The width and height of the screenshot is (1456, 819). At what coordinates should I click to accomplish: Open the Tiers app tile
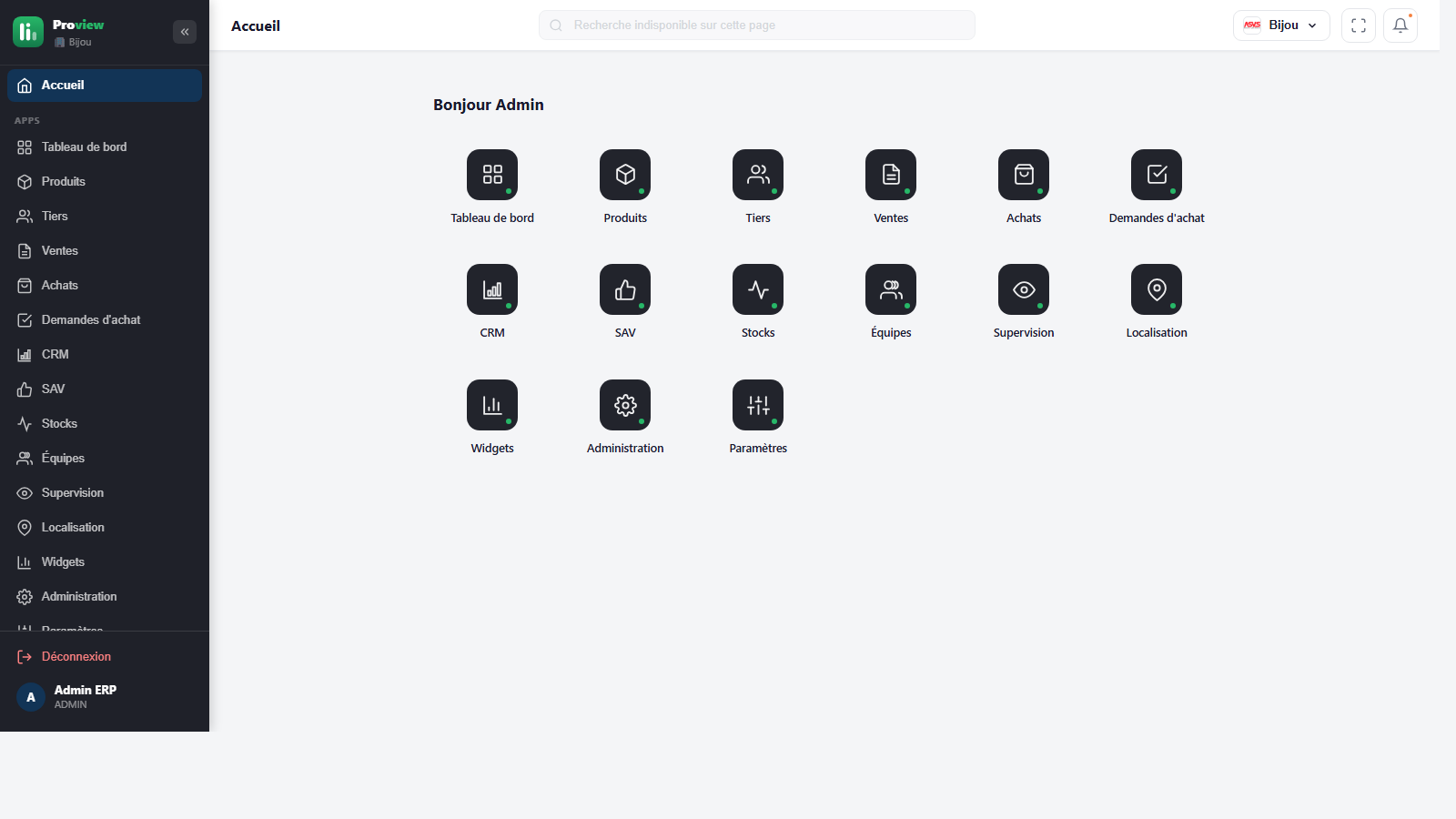point(758,175)
